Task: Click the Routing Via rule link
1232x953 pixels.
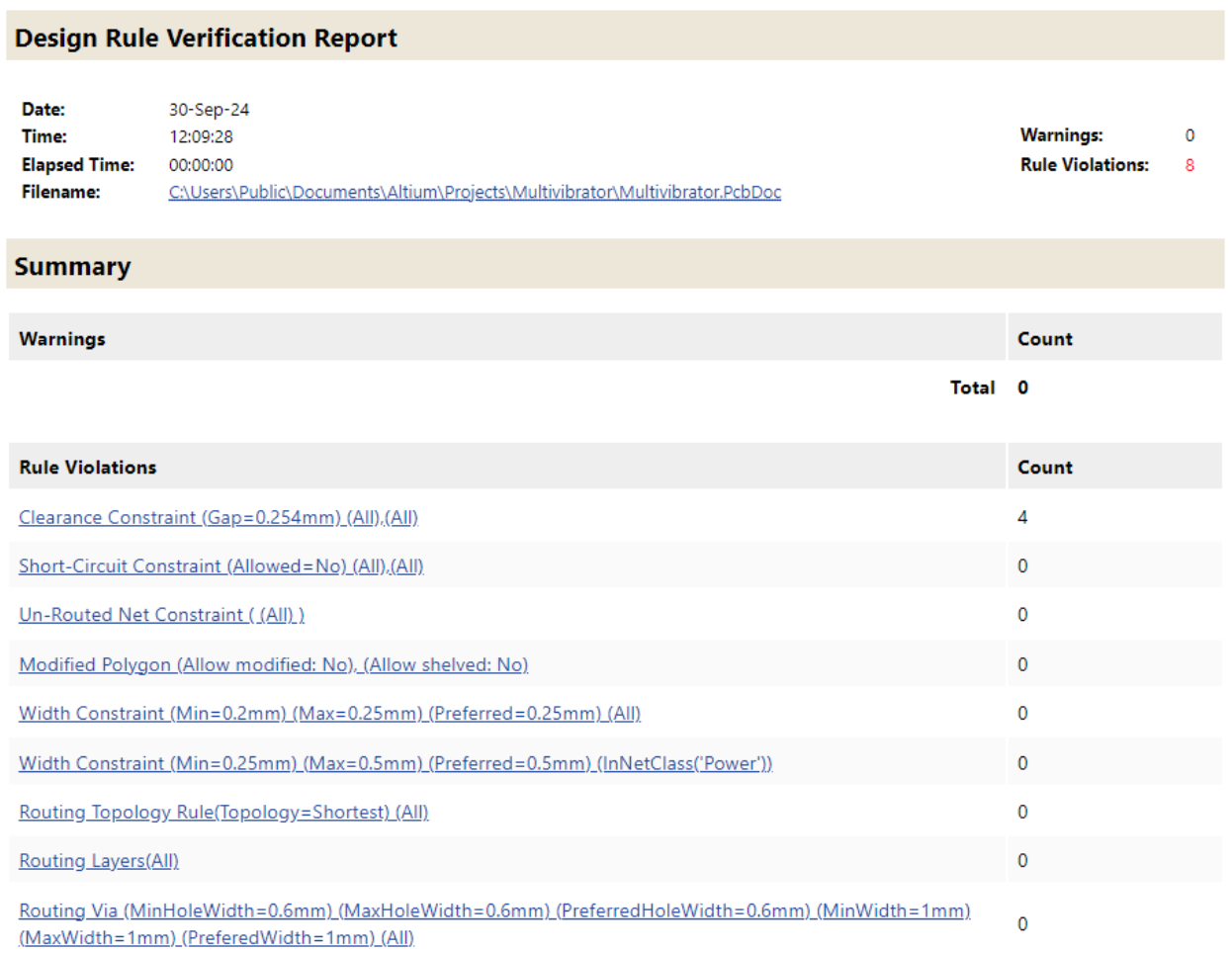Action: (x=494, y=910)
